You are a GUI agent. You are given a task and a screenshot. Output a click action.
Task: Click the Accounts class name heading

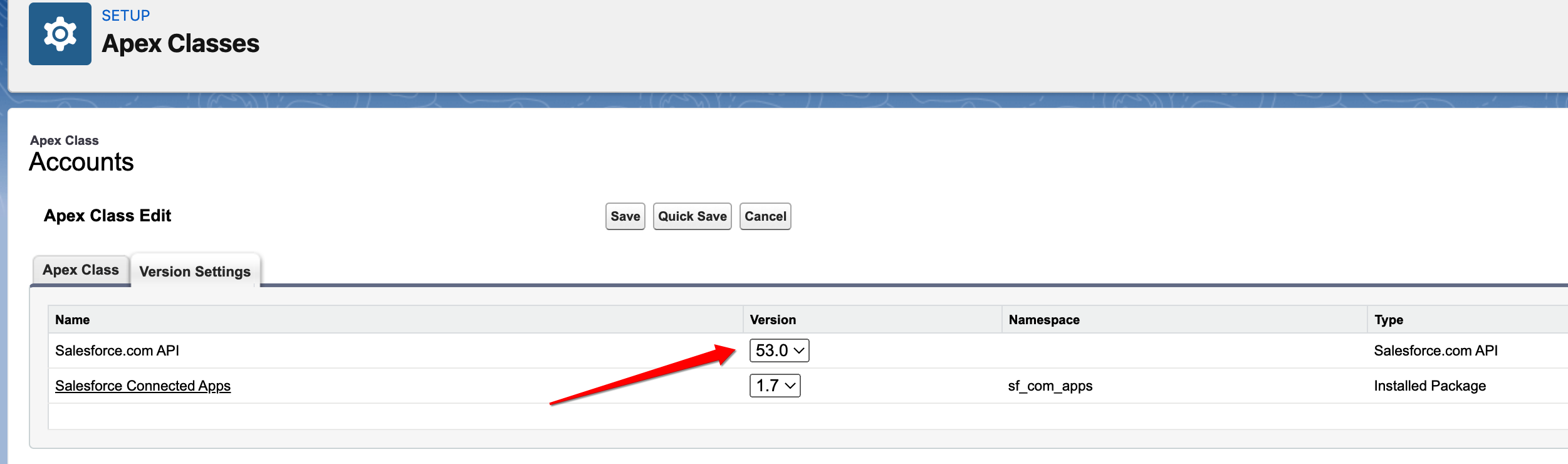click(81, 162)
